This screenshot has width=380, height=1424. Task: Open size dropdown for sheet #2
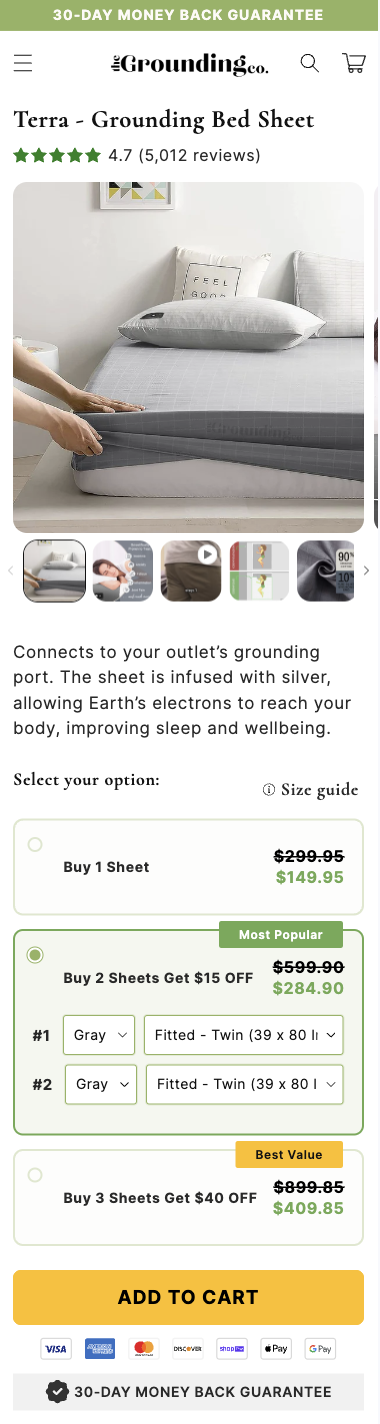pyautogui.click(x=245, y=1084)
